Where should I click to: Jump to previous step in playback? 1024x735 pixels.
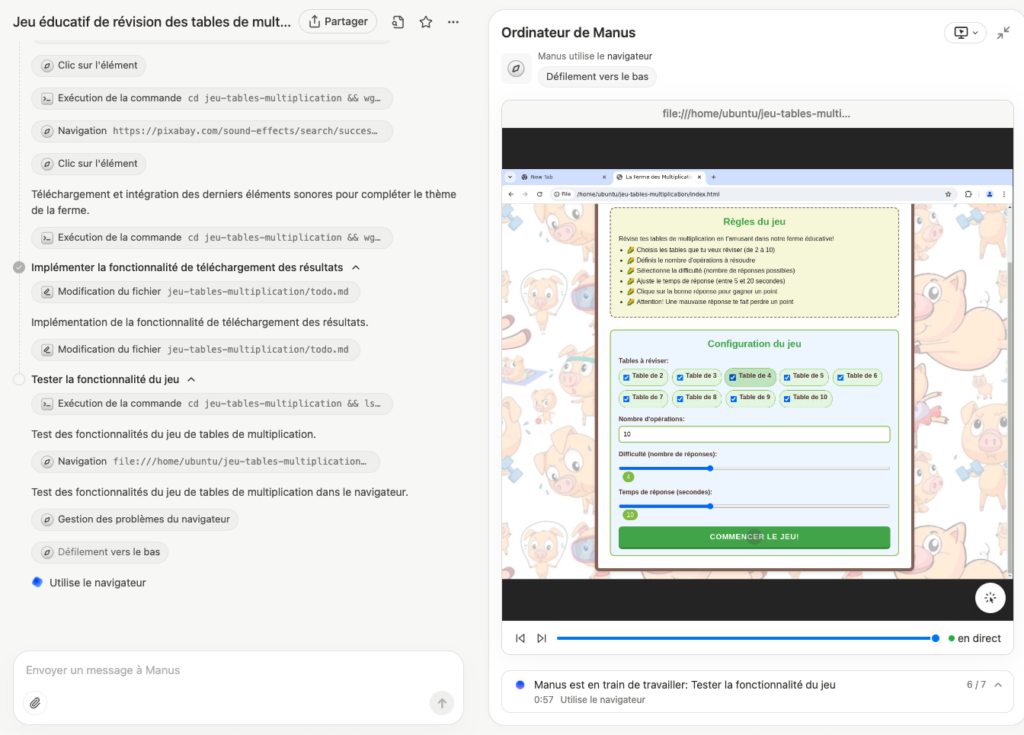tap(520, 638)
